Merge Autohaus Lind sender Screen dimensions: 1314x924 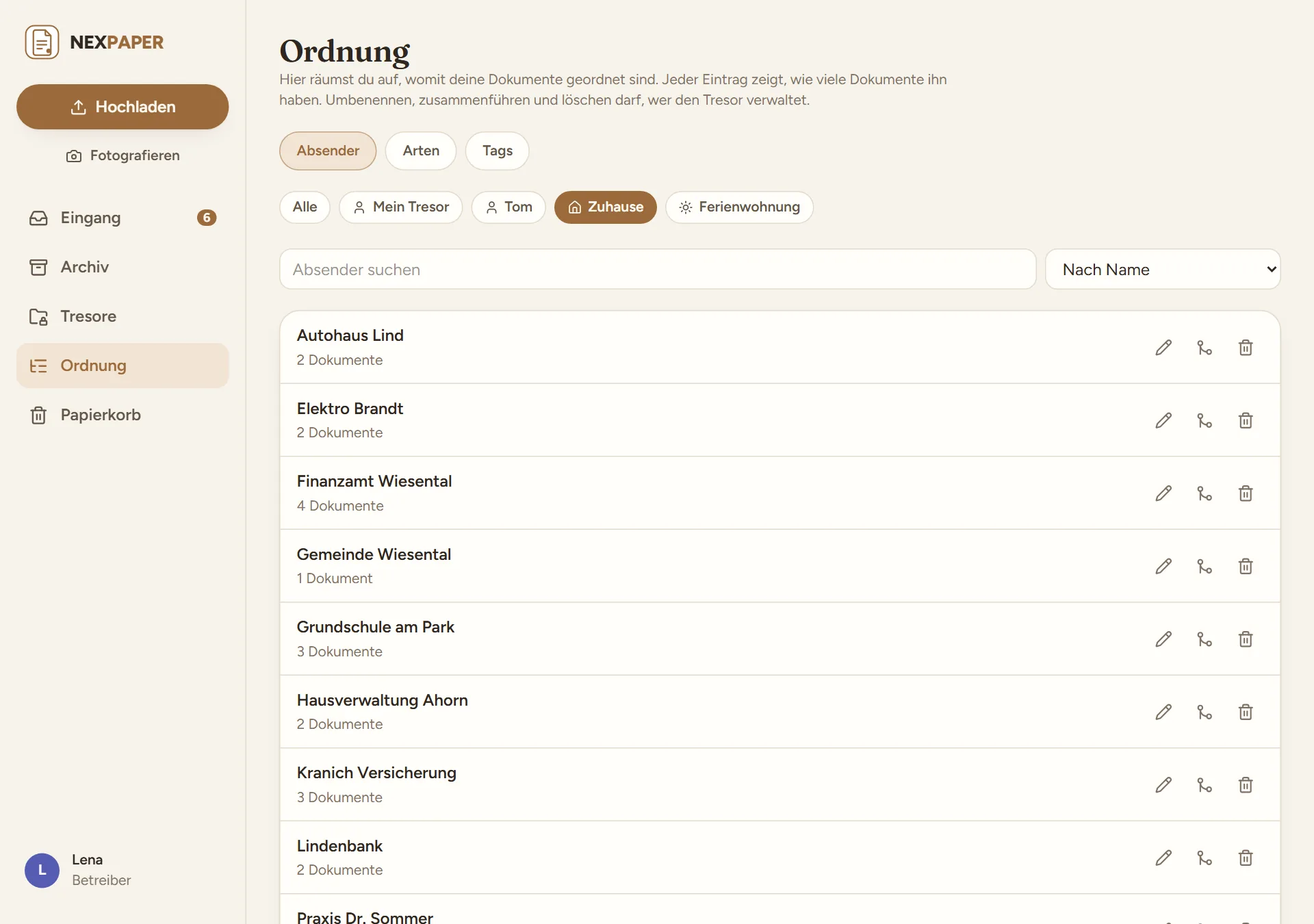1204,348
